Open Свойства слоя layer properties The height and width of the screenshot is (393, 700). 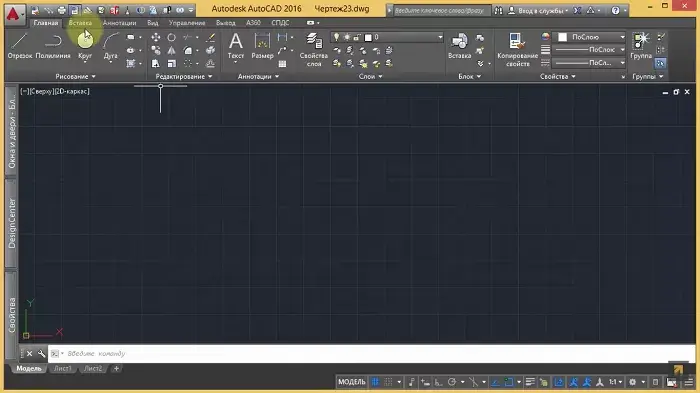[313, 49]
